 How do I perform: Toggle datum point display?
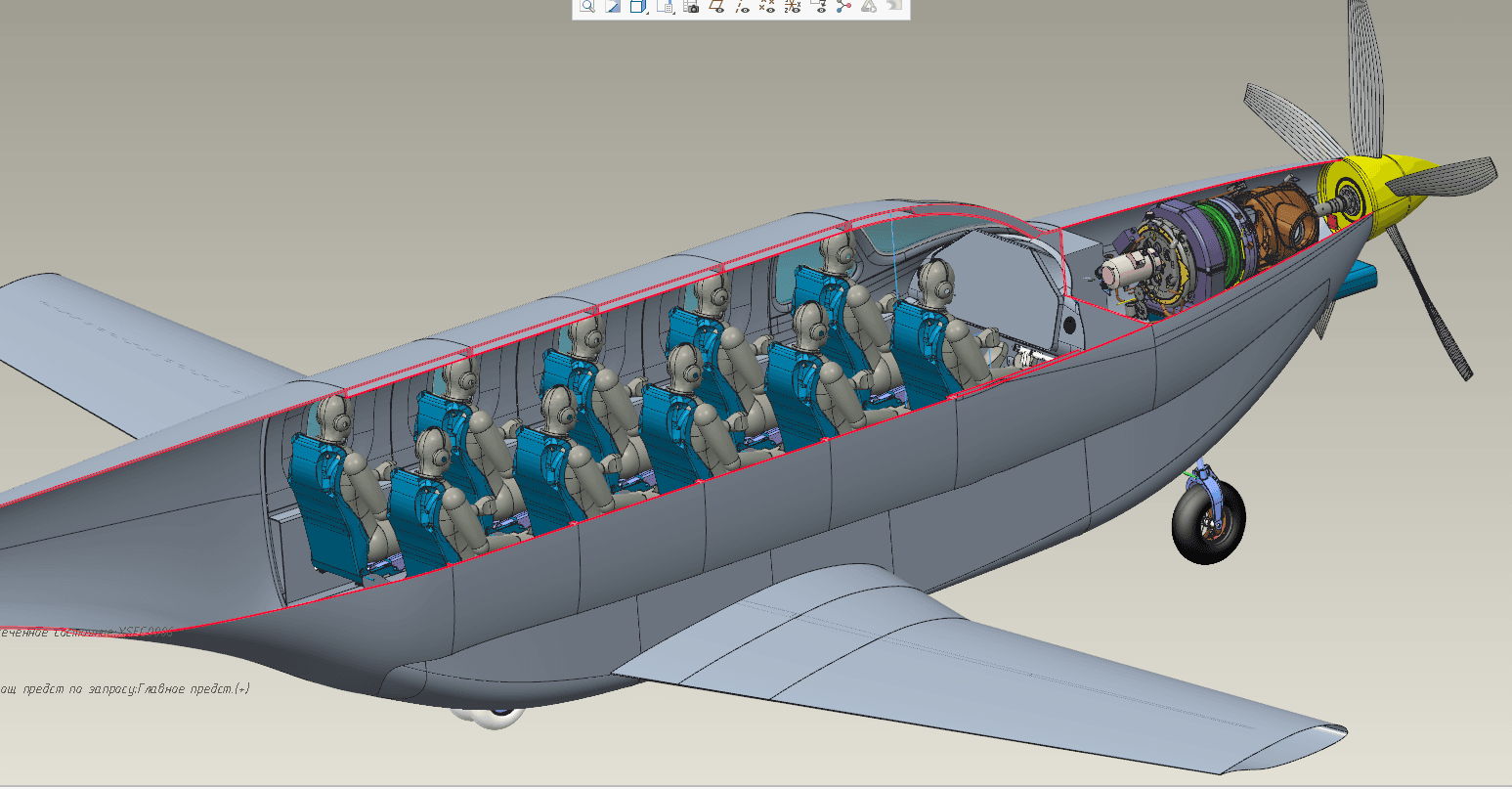[x=767, y=6]
